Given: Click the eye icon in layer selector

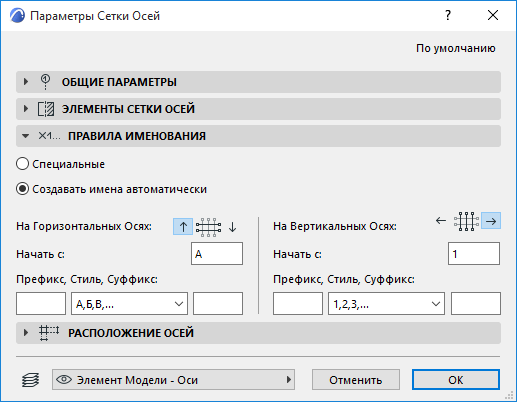Looking at the screenshot, I should point(64,379).
